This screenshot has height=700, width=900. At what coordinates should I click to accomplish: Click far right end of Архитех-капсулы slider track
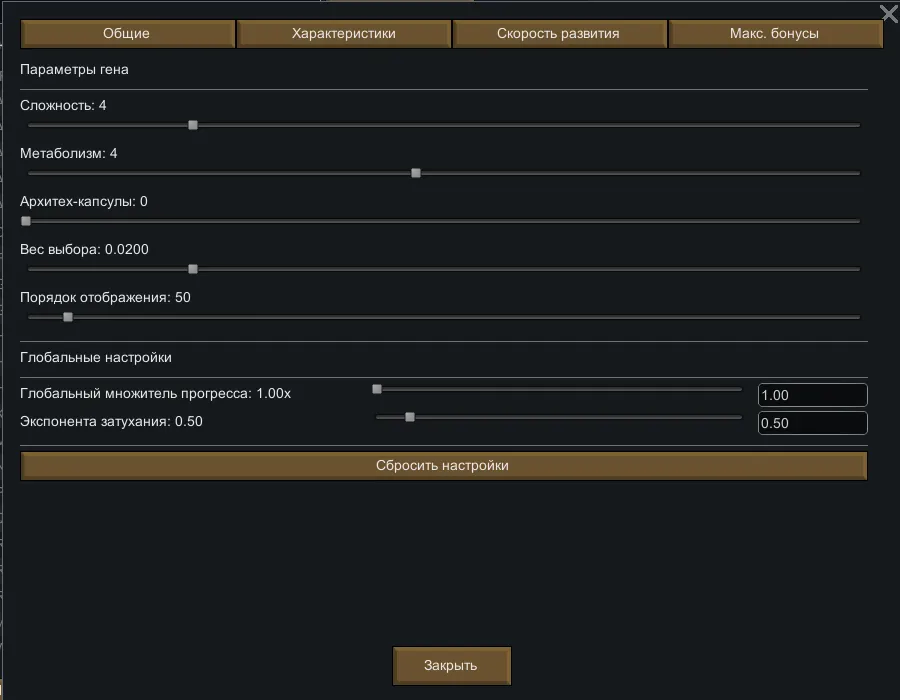[856, 221]
